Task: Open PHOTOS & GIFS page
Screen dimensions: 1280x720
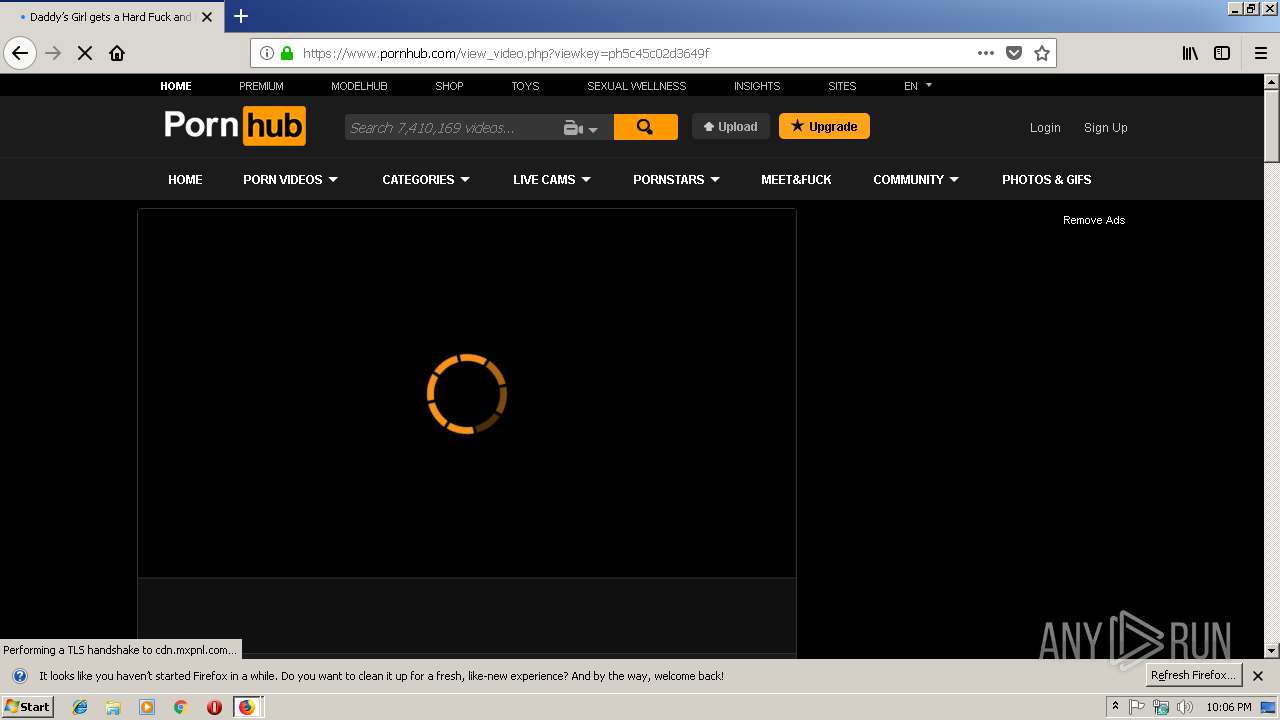Action: tap(1046, 179)
